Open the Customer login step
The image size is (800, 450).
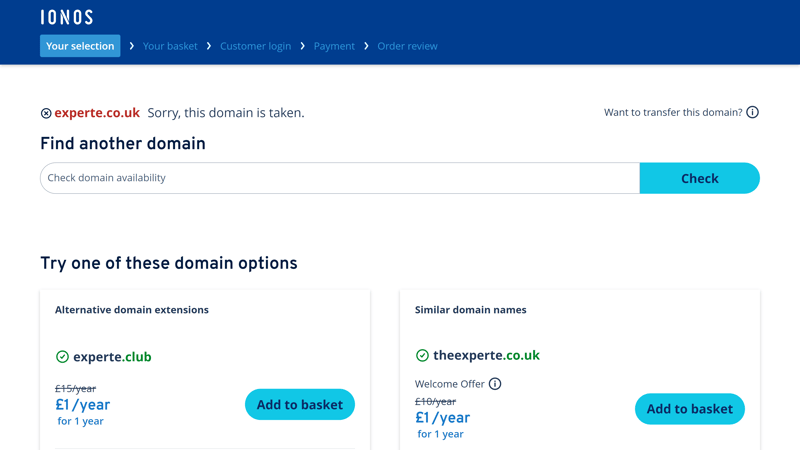(255, 46)
